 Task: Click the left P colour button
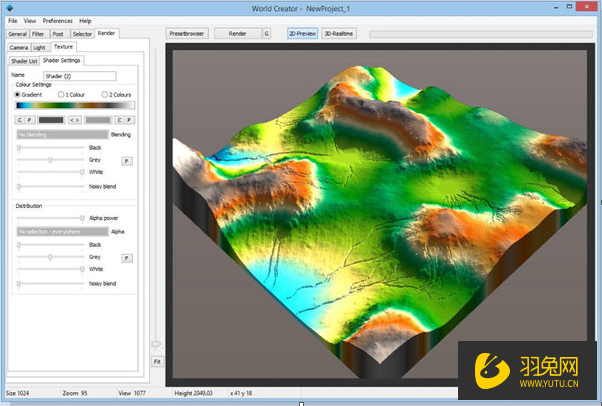(30, 120)
